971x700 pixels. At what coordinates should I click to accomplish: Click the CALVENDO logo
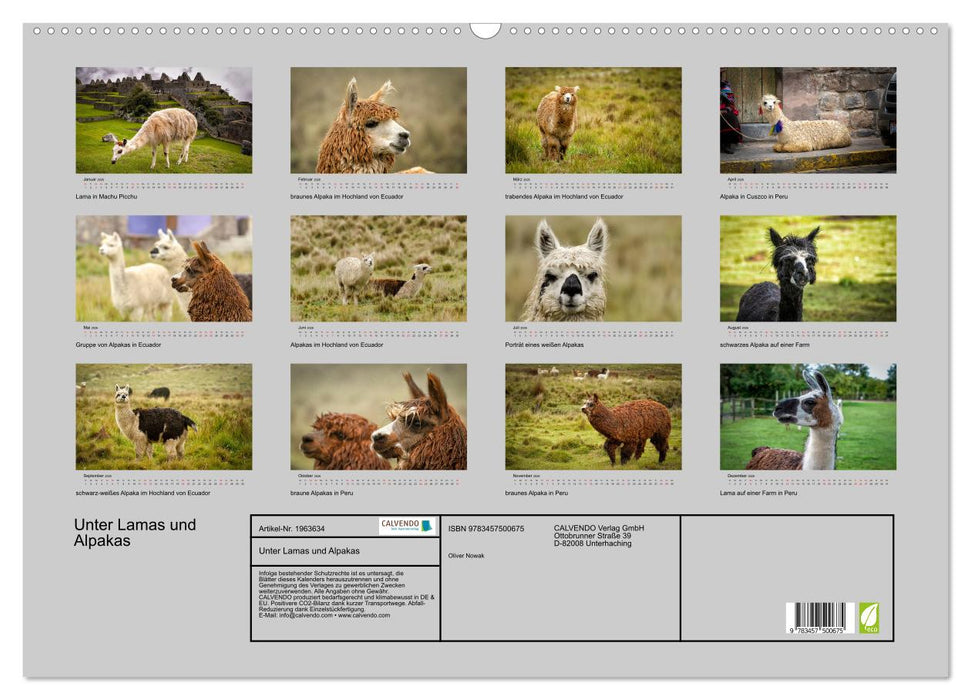click(x=407, y=526)
